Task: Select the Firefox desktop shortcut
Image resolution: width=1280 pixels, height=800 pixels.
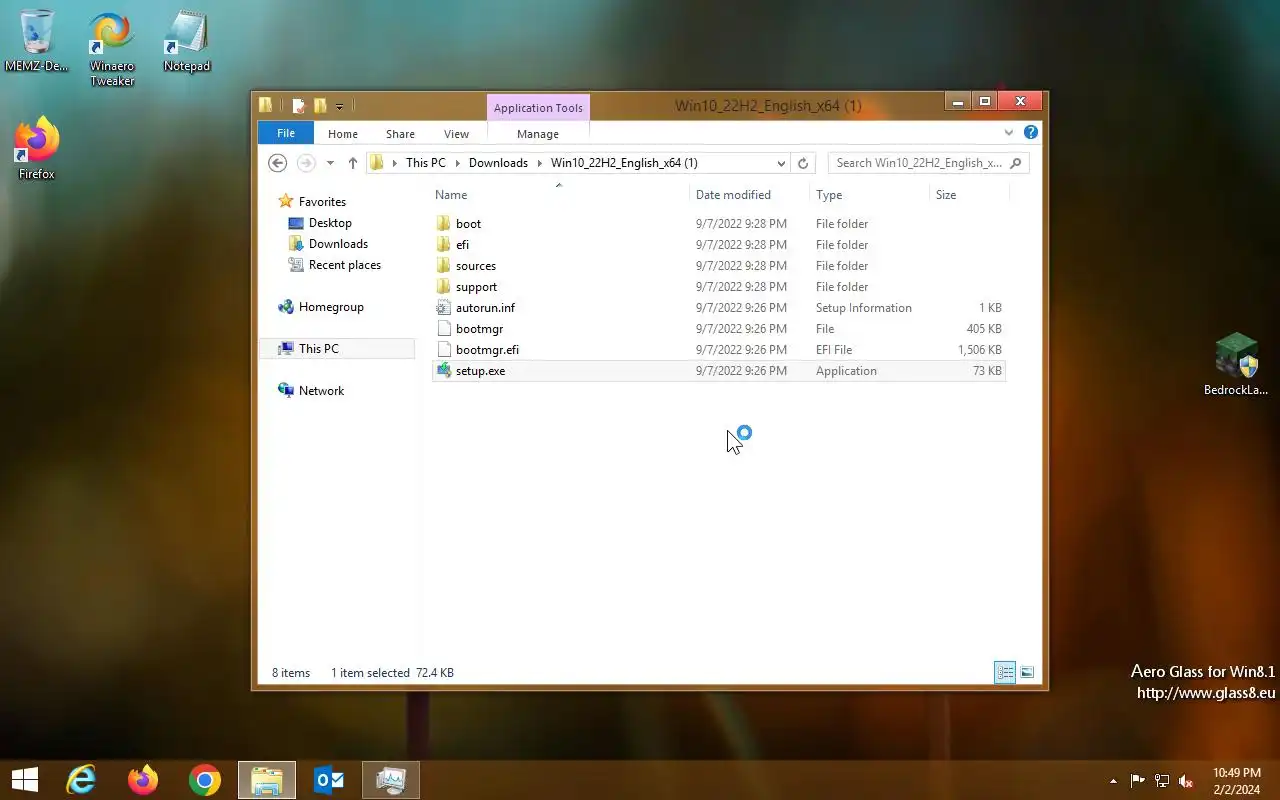Action: [x=37, y=148]
